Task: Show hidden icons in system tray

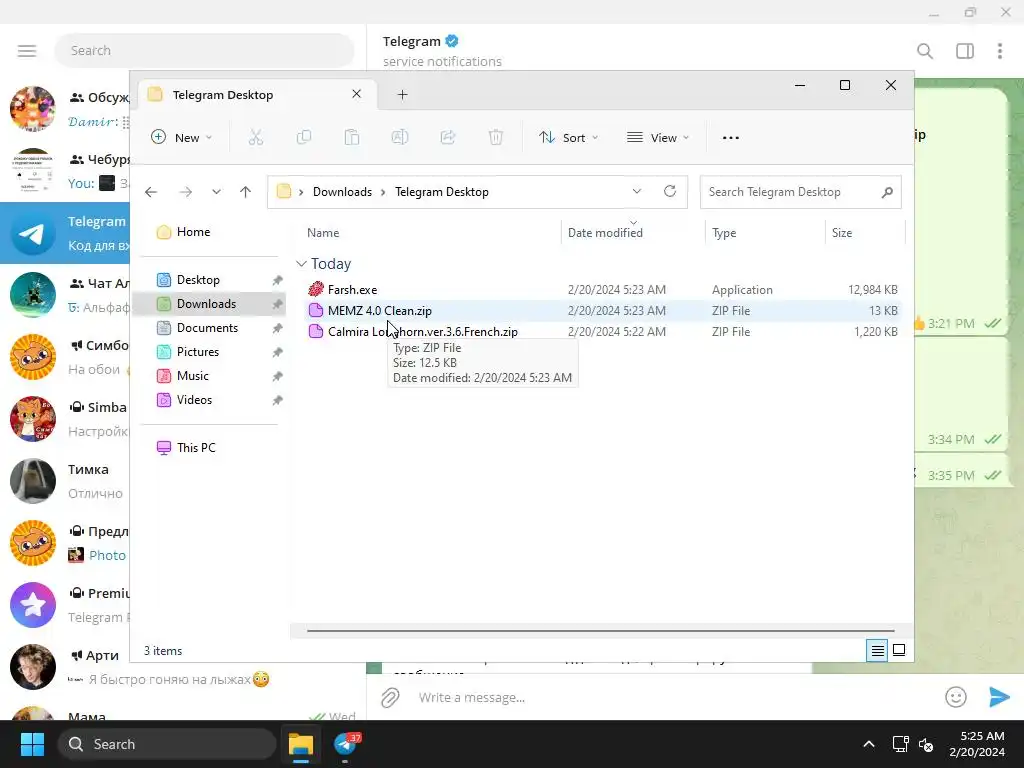Action: tap(869, 744)
